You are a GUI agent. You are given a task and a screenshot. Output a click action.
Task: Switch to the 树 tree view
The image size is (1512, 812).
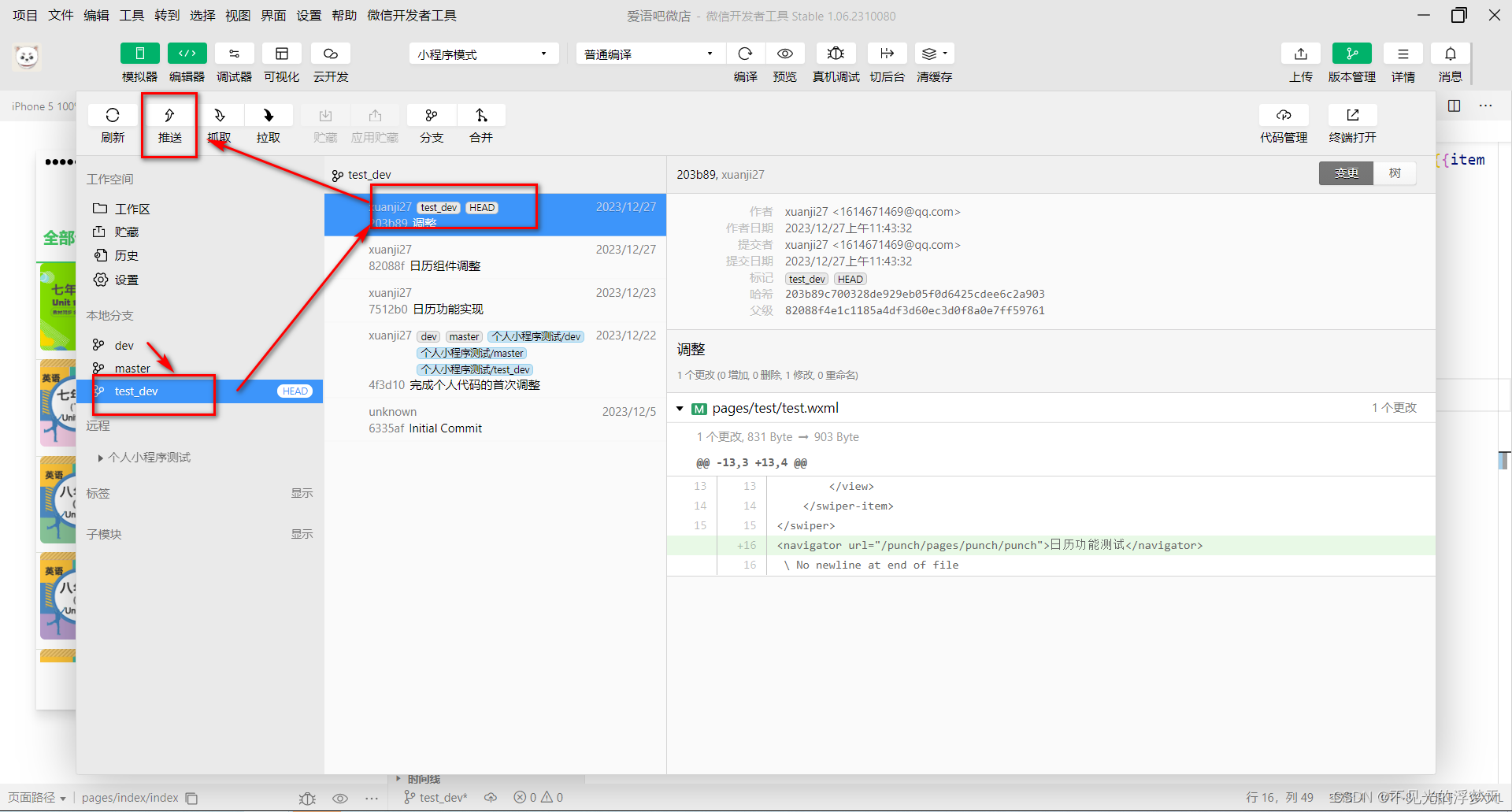pyautogui.click(x=1395, y=173)
